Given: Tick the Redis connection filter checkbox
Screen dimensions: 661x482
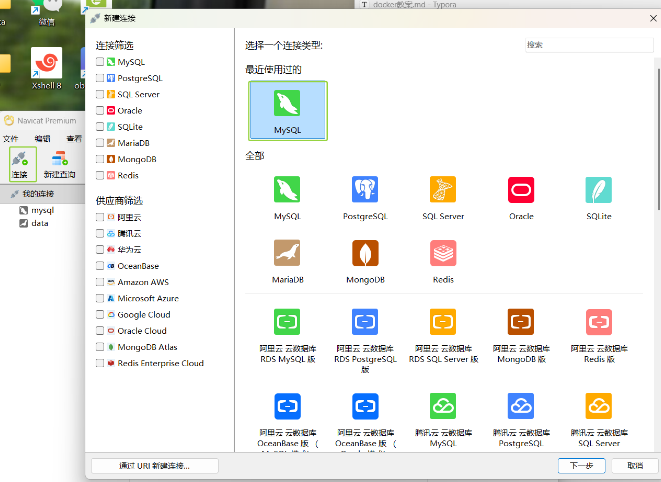Looking at the screenshot, I should pyautogui.click(x=100, y=175).
